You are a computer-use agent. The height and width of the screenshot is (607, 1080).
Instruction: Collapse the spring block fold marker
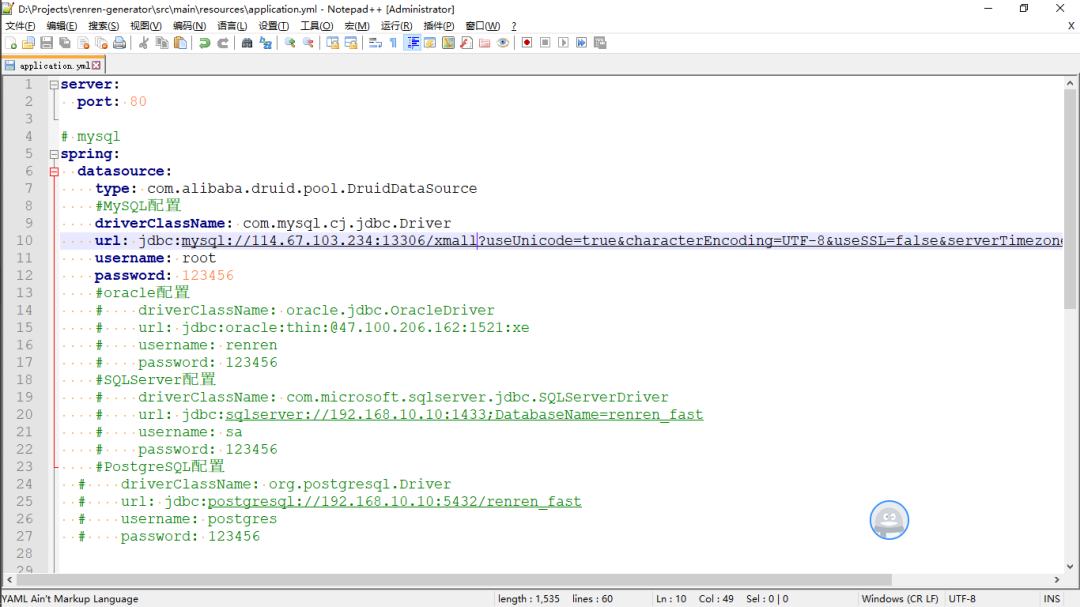(x=53, y=154)
